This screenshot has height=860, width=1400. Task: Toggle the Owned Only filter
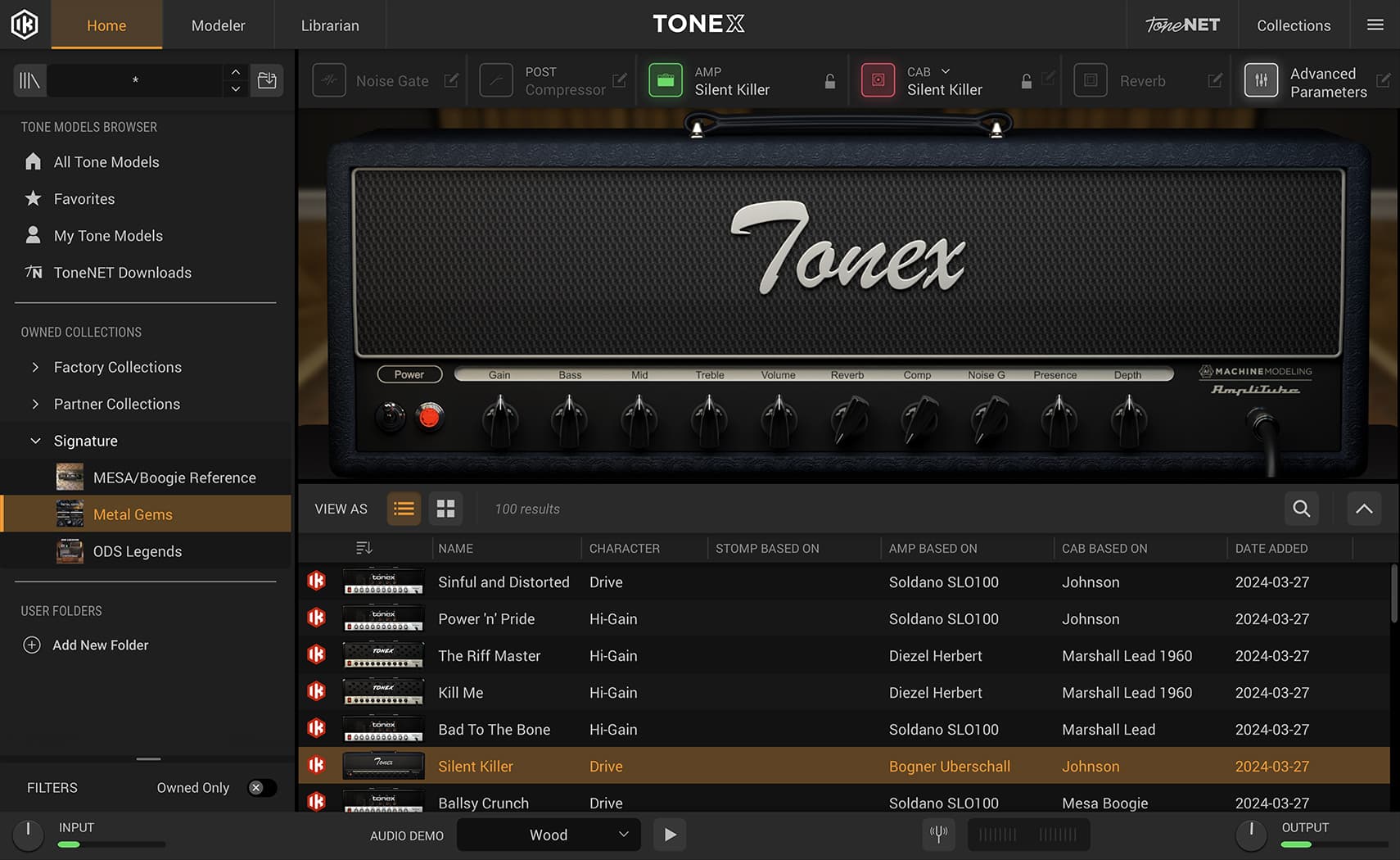tap(261, 787)
